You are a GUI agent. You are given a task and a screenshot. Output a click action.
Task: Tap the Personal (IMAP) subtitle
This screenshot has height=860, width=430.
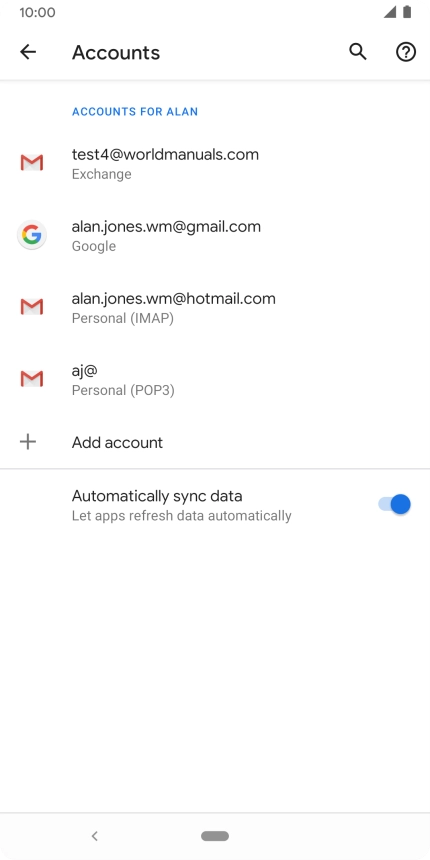tap(123, 318)
